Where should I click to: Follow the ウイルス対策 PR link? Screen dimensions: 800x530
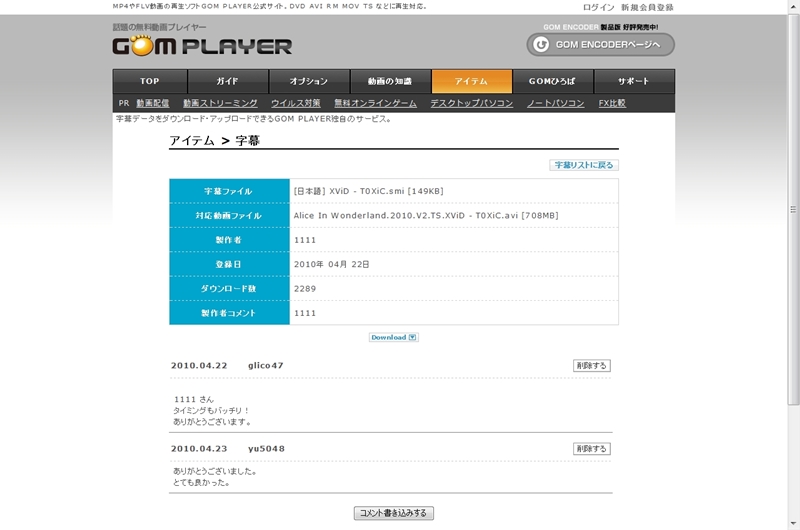(295, 103)
